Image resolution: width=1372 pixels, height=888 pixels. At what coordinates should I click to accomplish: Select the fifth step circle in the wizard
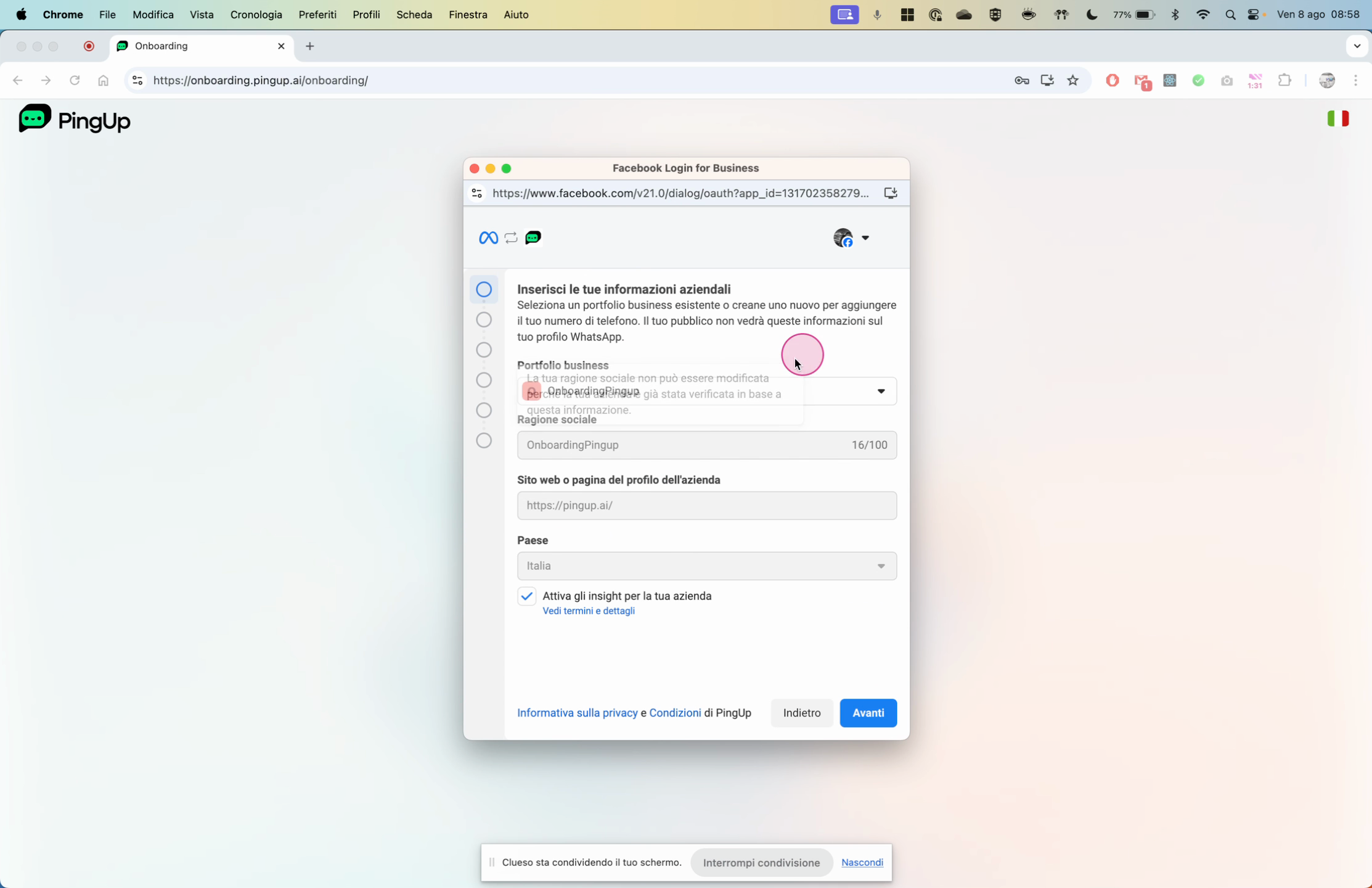pos(484,410)
